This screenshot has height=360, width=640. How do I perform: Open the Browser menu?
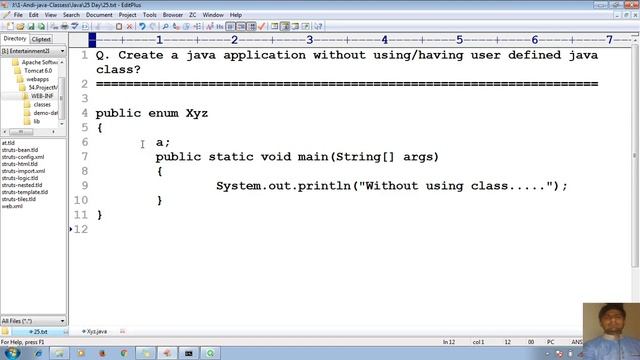pyautogui.click(x=173, y=15)
